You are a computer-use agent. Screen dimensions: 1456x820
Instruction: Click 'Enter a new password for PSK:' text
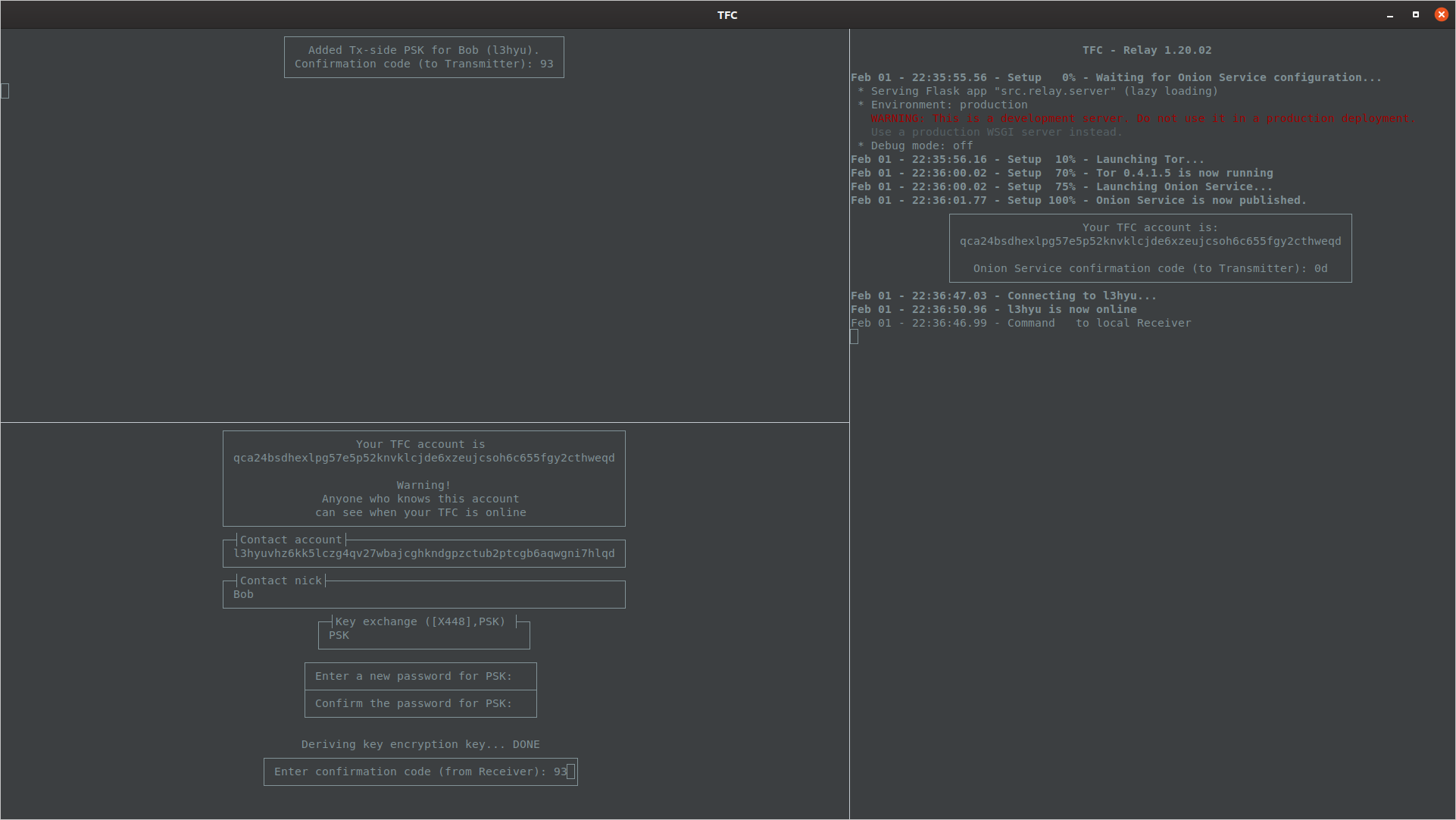coord(414,676)
